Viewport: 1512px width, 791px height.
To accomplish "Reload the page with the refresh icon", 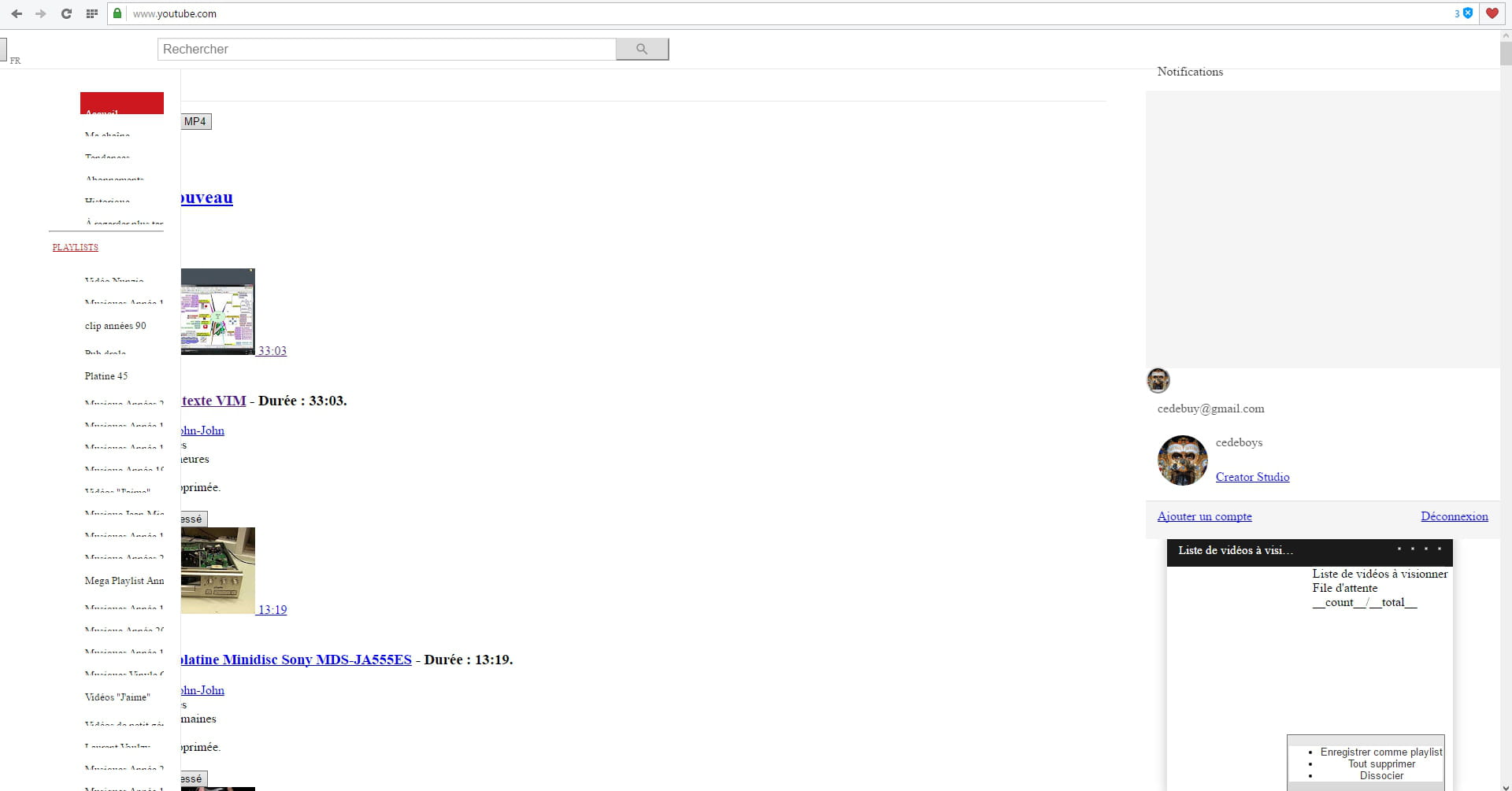I will coord(66,13).
